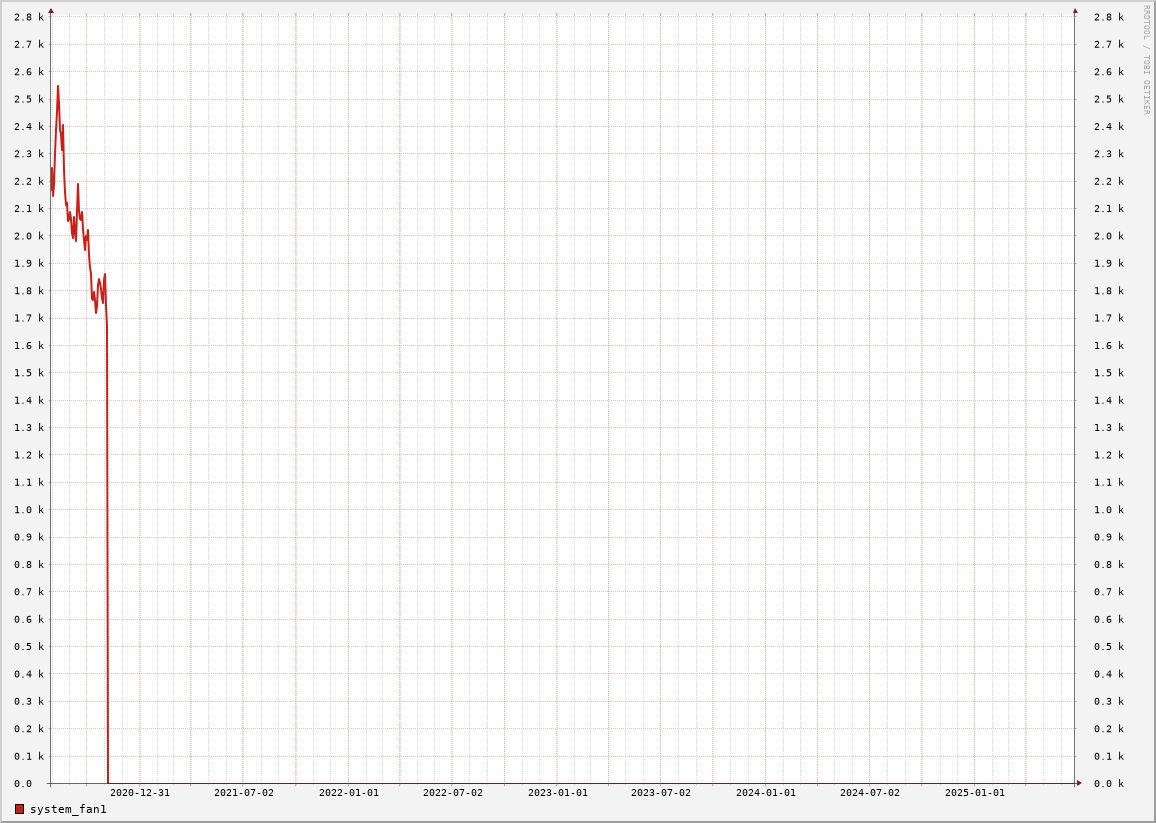Click the 2.0 k label on left axis

[28, 236]
